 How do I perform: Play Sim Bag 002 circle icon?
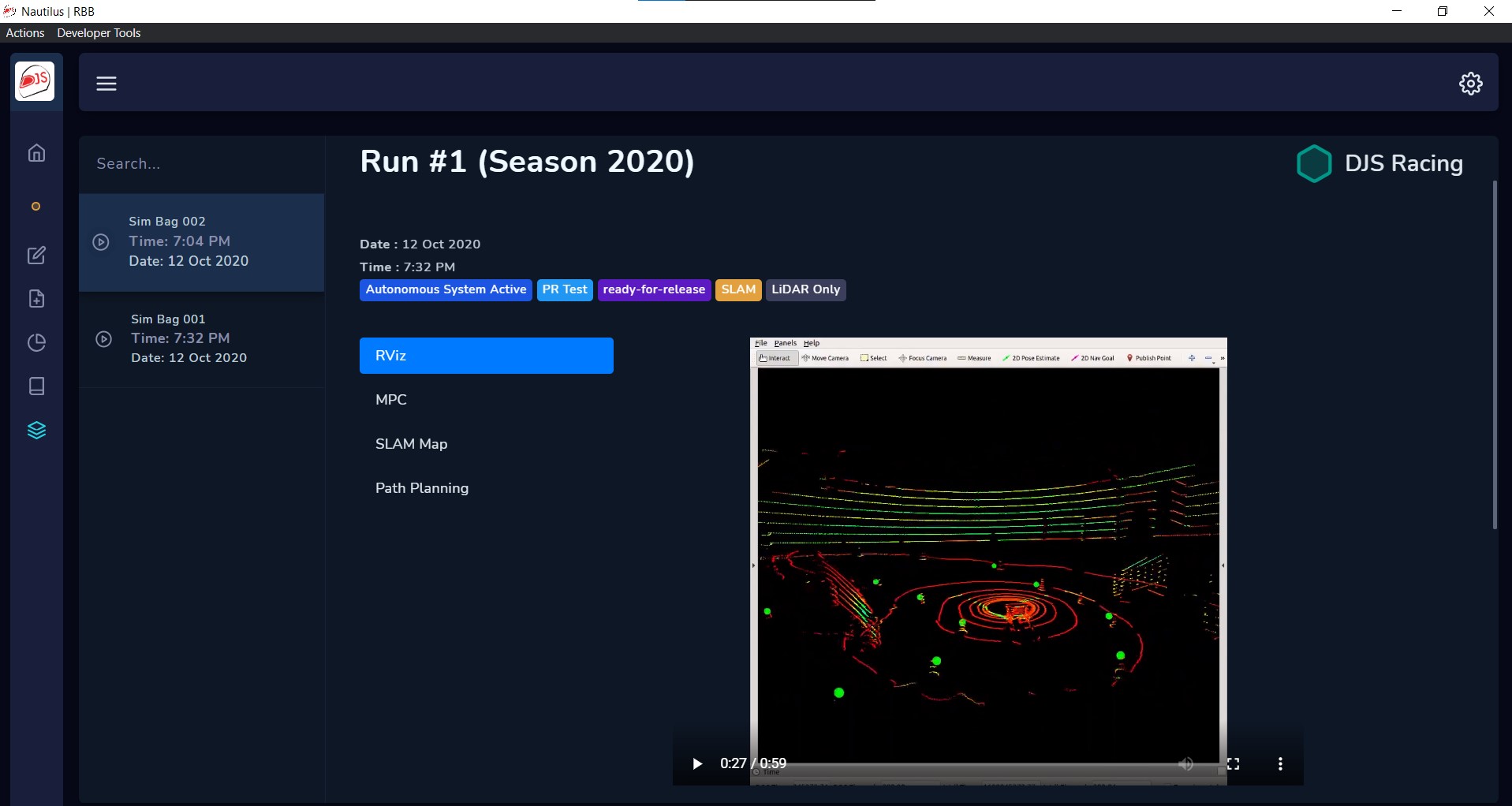[x=101, y=242]
